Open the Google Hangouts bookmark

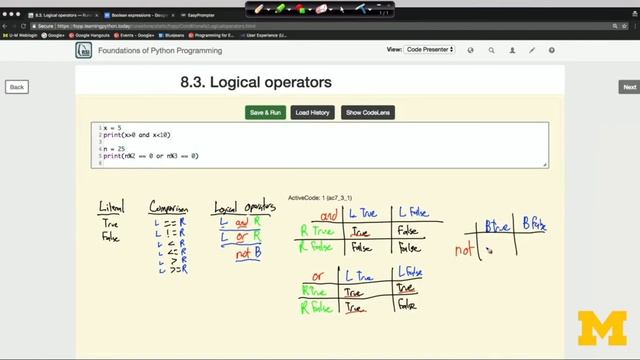tap(89, 36)
